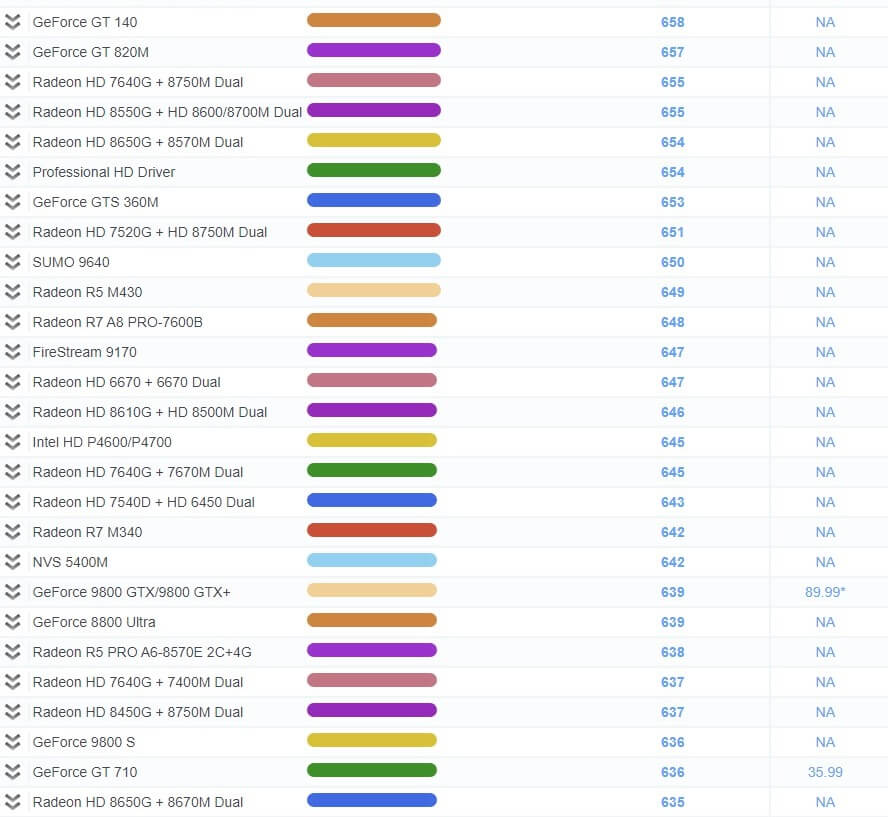Click the NA price for GeForce GT 140
Image resolution: width=888 pixels, height=817 pixels.
pos(825,22)
